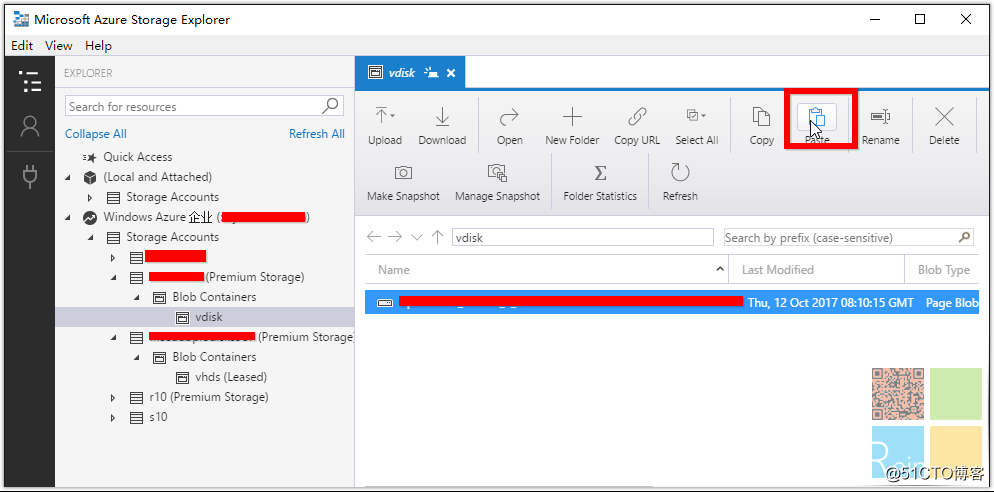
Task: Click Make Snapshot camera button
Action: pos(403,183)
